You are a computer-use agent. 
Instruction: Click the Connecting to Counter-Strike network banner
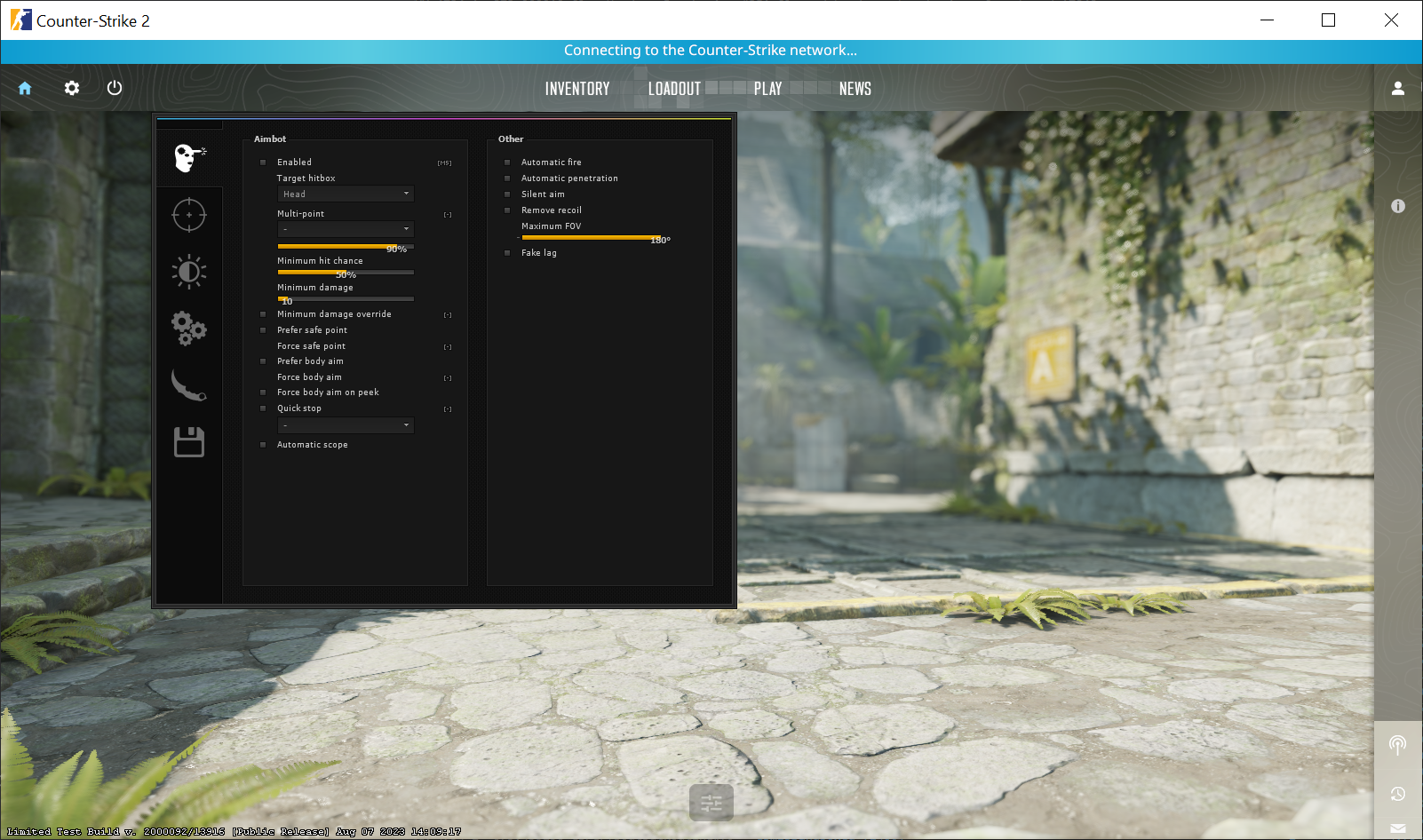tap(711, 51)
